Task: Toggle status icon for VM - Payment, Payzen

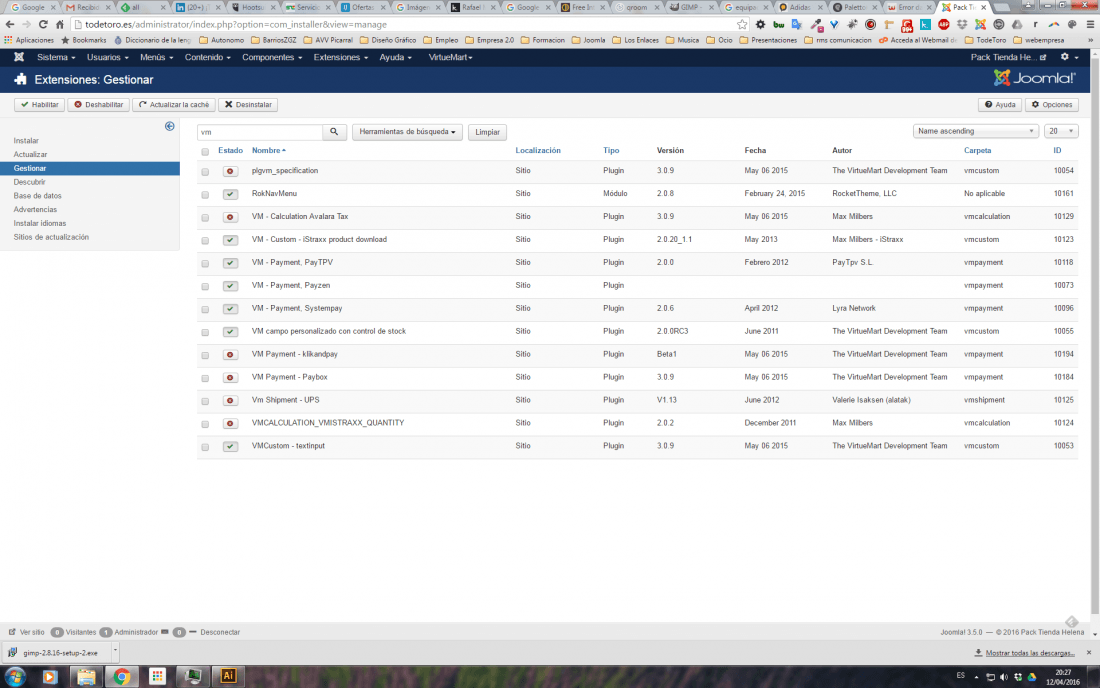Action: [x=230, y=286]
